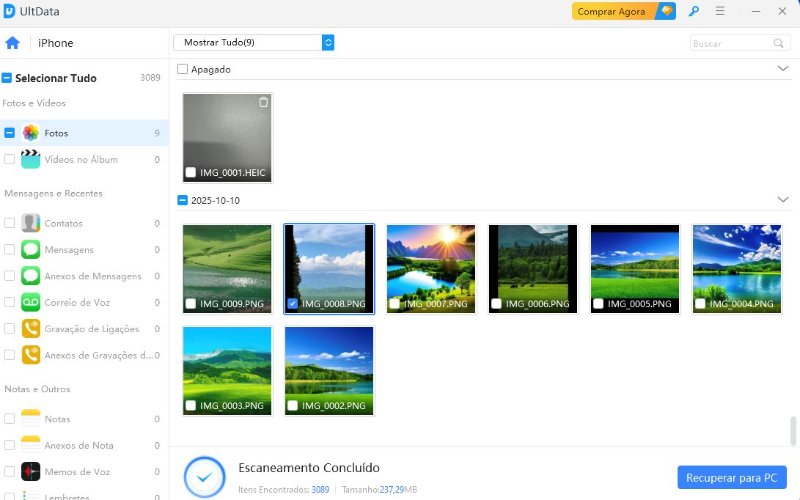Enable the Mensagens checkbox
Viewport: 800px width, 500px height.
(10, 250)
